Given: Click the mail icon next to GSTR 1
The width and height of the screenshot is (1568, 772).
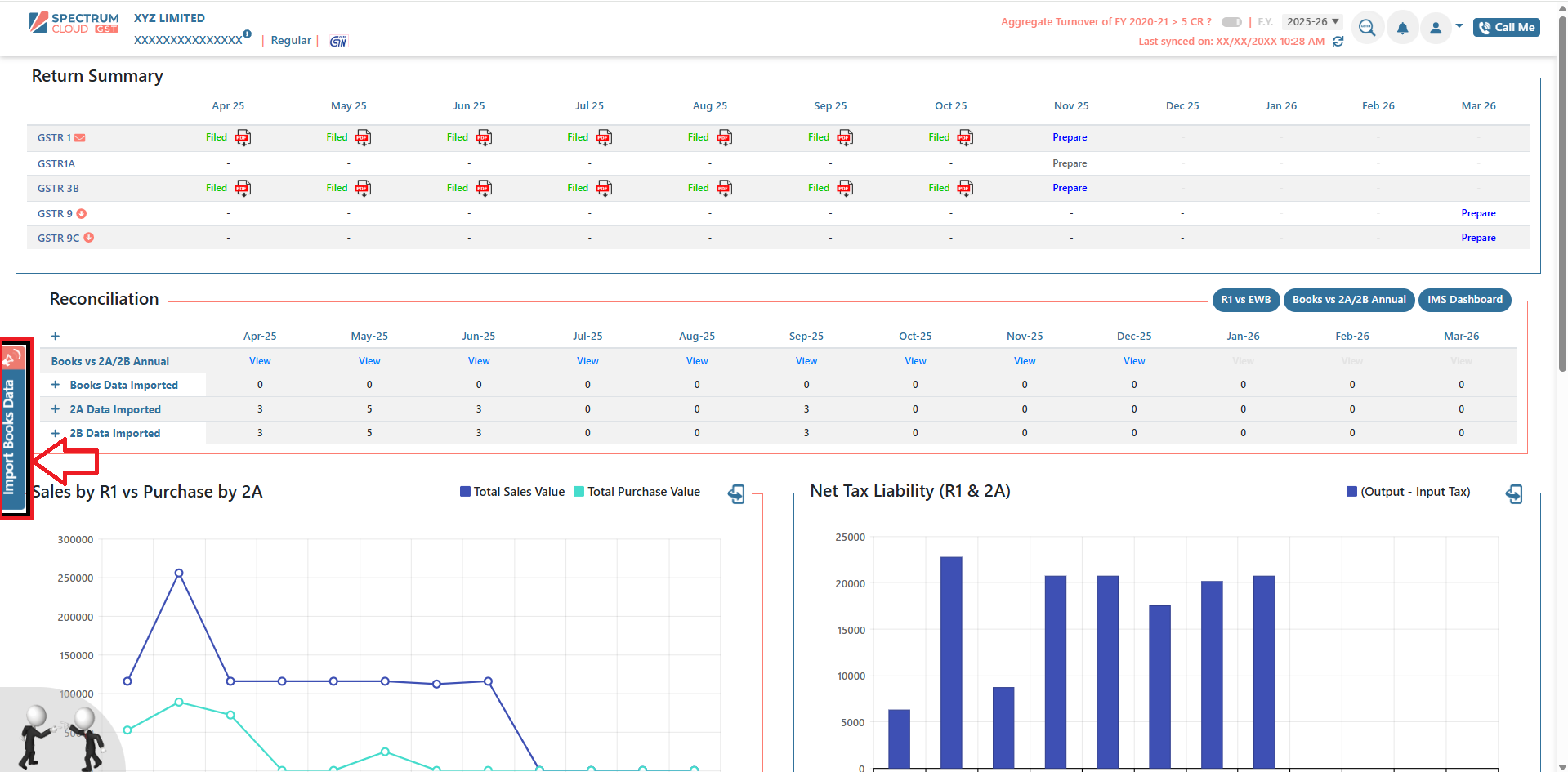Looking at the screenshot, I should tap(80, 138).
